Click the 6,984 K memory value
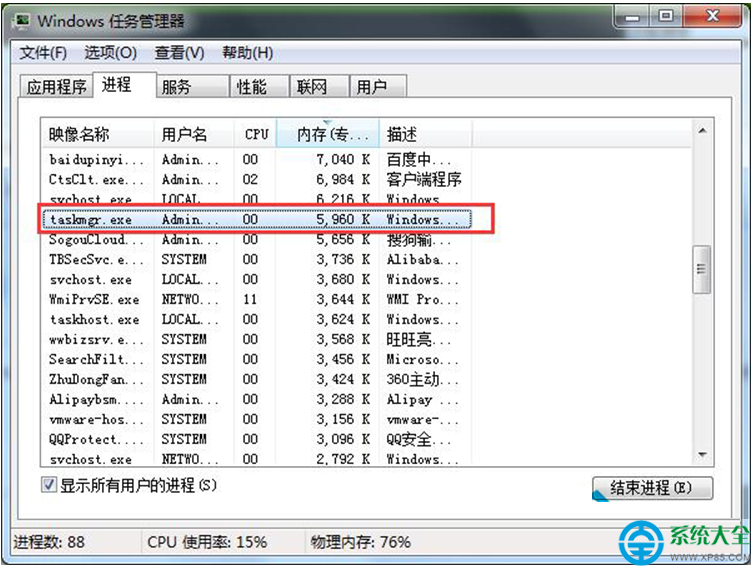Viewport: 753px width, 568px height. pos(342,180)
